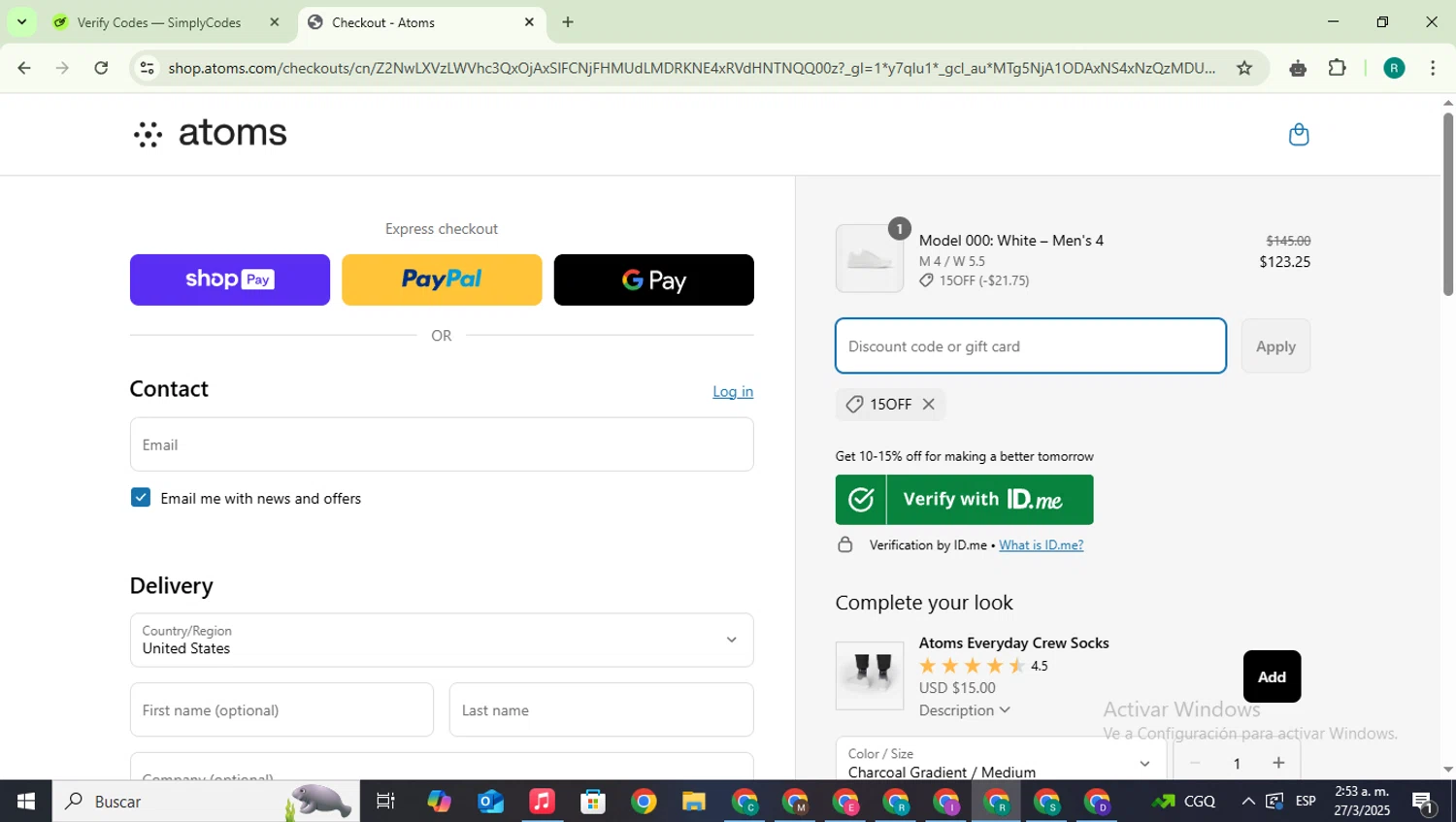Reload the checkout page
Image resolution: width=1456 pixels, height=822 pixels.
[101, 68]
